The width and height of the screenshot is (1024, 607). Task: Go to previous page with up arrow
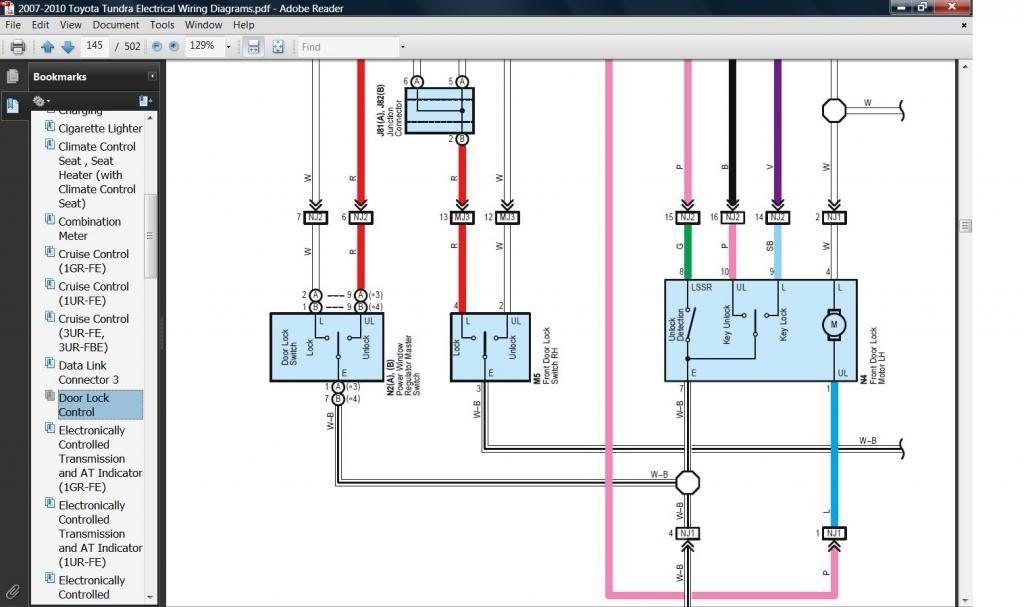47,47
